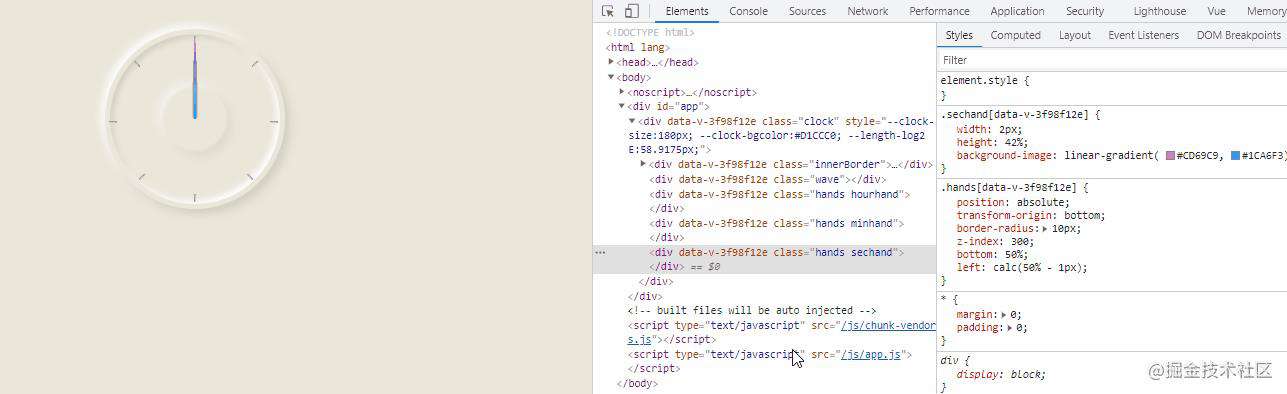
Task: Select the html lang node
Action: (x=638, y=47)
